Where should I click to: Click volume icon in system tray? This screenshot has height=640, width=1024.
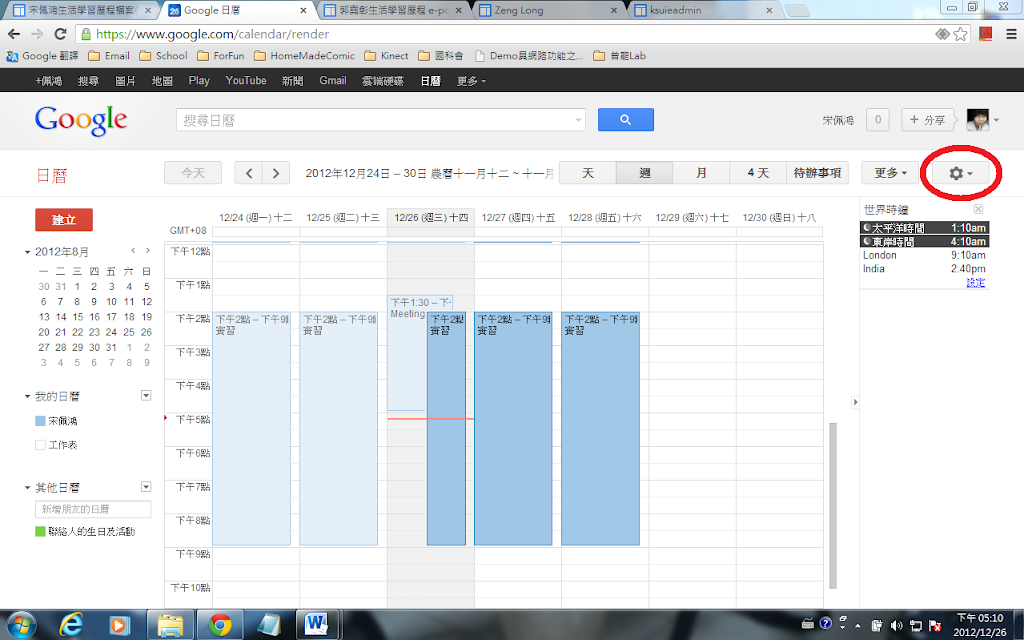tap(896, 625)
